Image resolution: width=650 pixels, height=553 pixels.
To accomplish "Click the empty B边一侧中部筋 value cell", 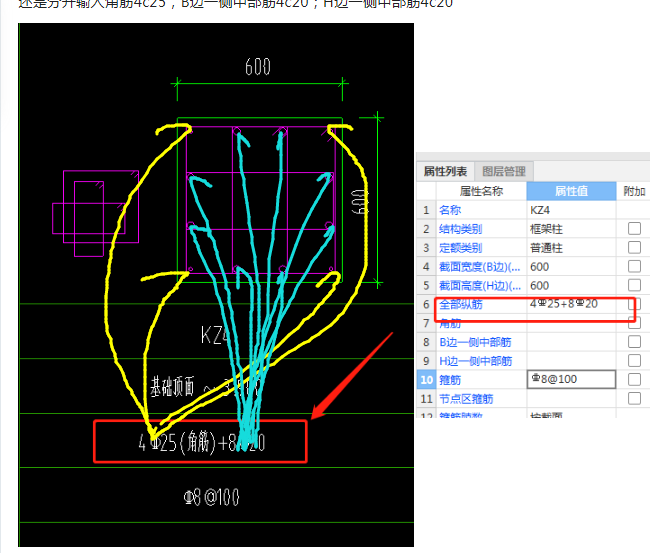I will 571,342.
